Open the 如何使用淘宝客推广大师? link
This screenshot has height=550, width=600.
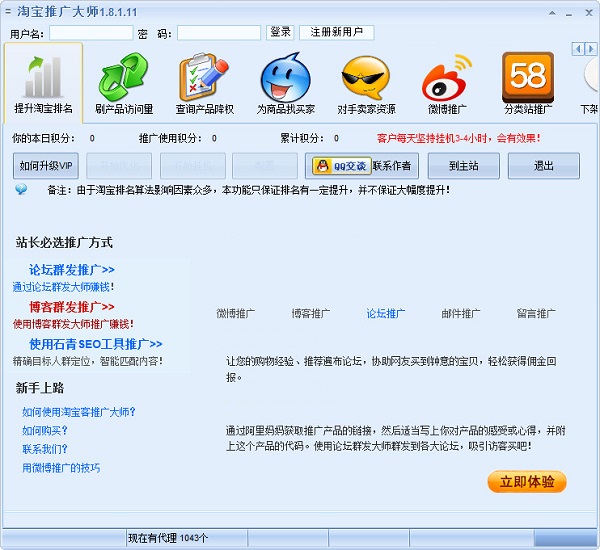[79, 412]
